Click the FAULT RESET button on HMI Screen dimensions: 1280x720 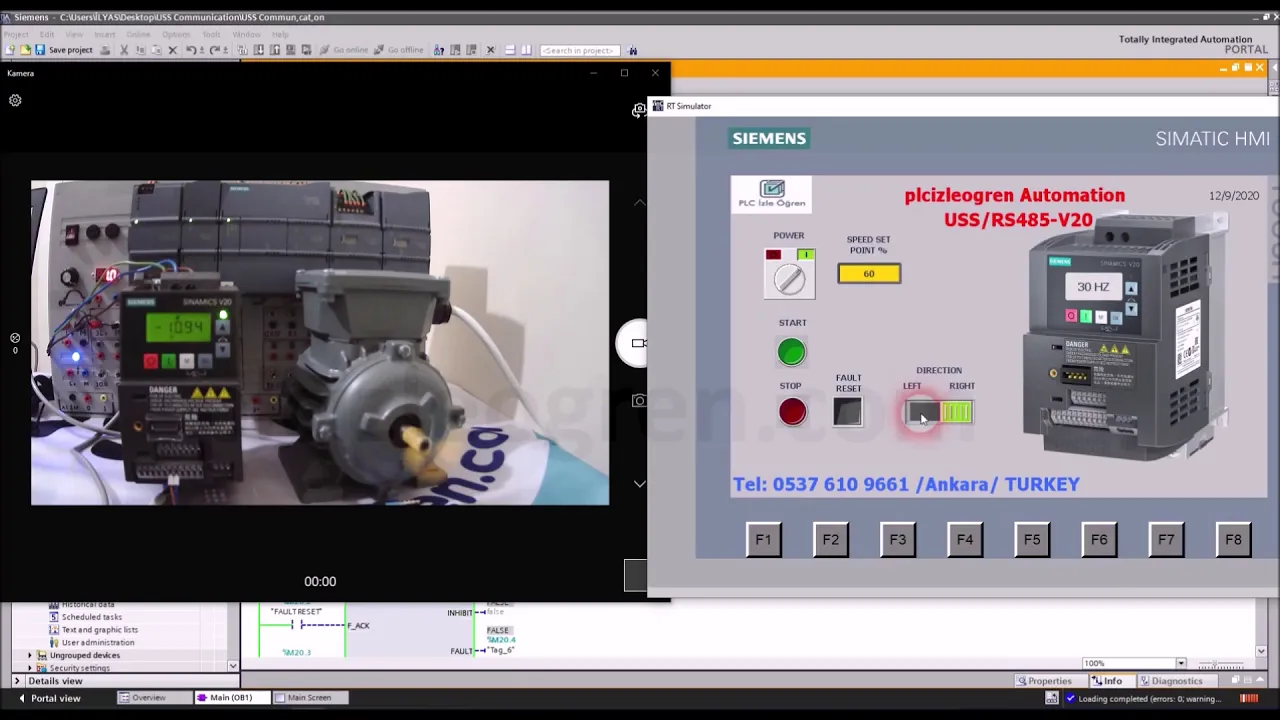[847, 412]
